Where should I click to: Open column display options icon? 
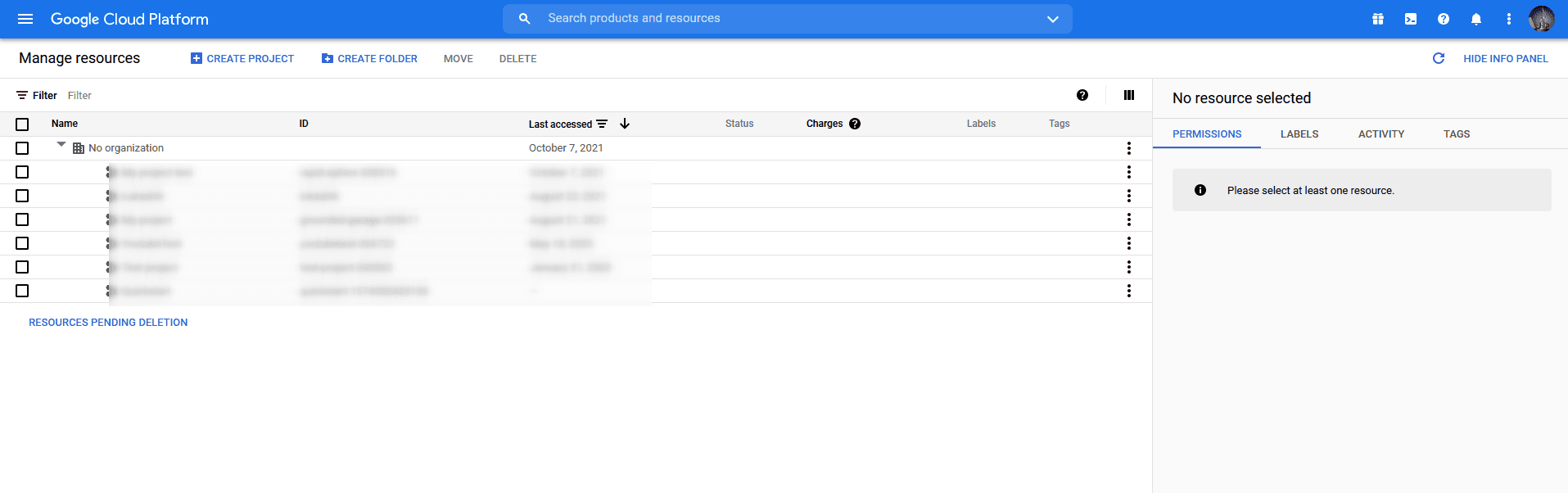(x=1129, y=96)
